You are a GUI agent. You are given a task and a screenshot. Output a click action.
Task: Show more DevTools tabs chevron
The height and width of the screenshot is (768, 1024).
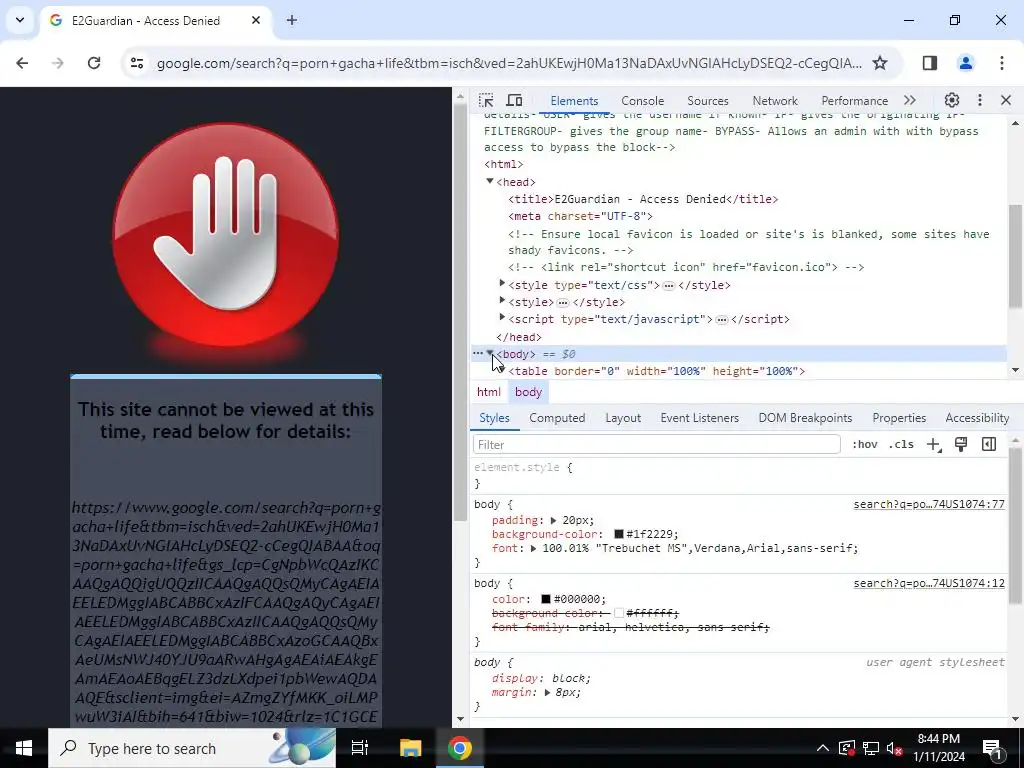(910, 100)
